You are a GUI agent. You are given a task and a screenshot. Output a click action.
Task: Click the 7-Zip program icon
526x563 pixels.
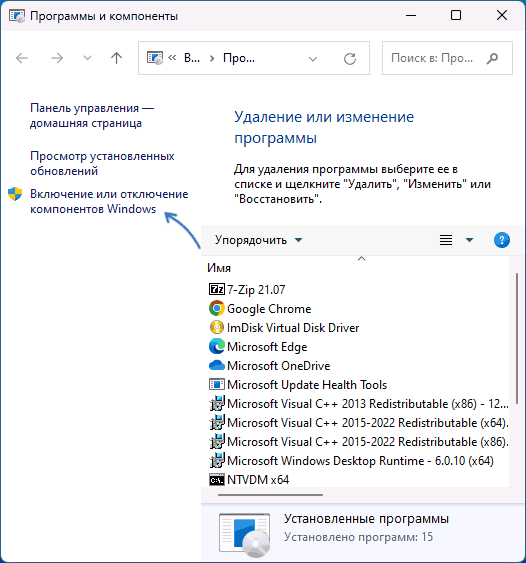(217, 289)
